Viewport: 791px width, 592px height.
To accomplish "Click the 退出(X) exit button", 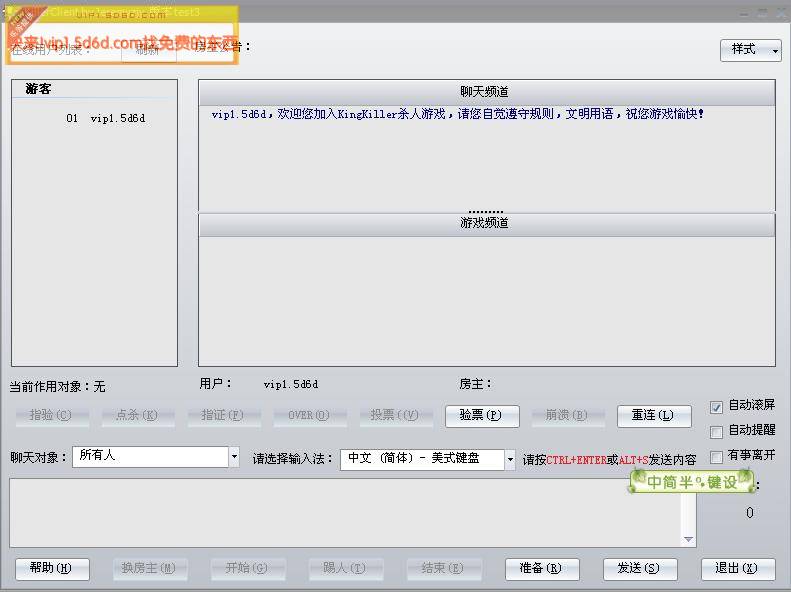I will tap(737, 569).
